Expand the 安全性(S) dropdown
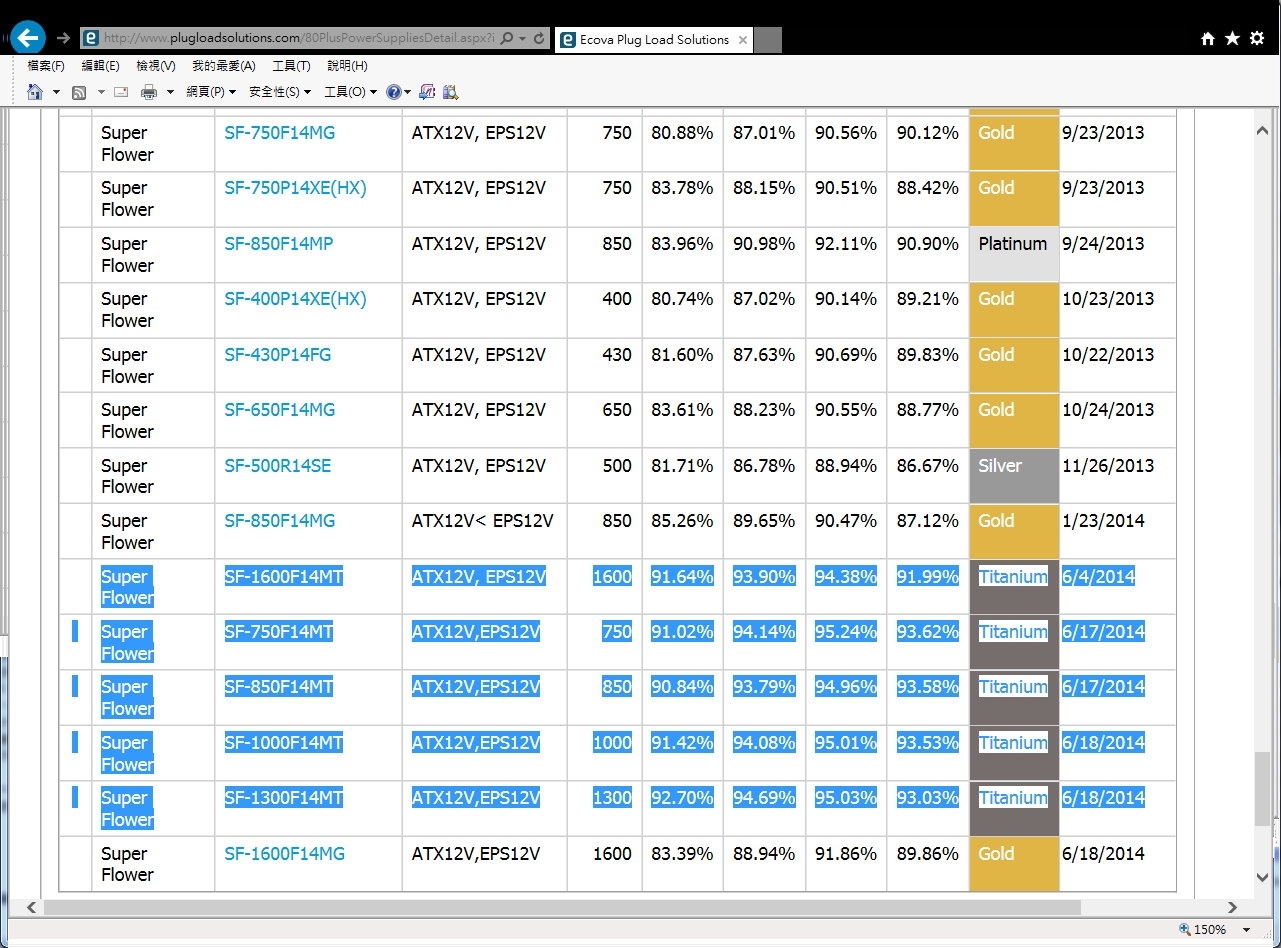This screenshot has height=948, width=1281. pos(280,92)
